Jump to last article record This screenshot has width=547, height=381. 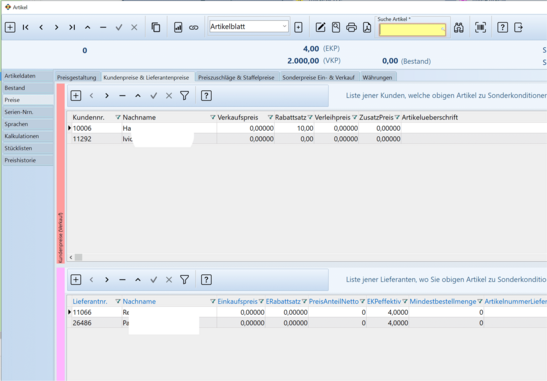72,27
